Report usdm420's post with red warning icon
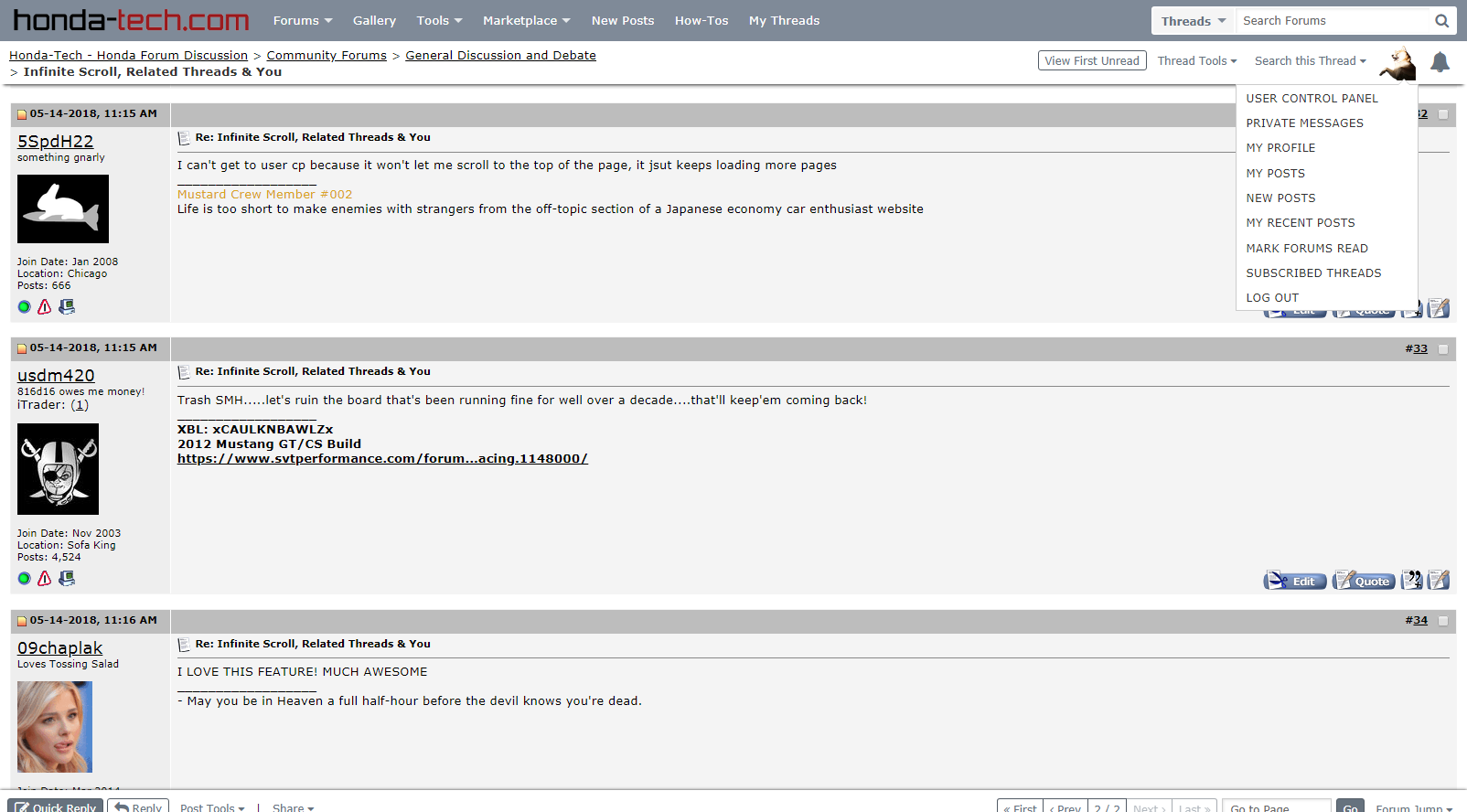 (x=44, y=578)
